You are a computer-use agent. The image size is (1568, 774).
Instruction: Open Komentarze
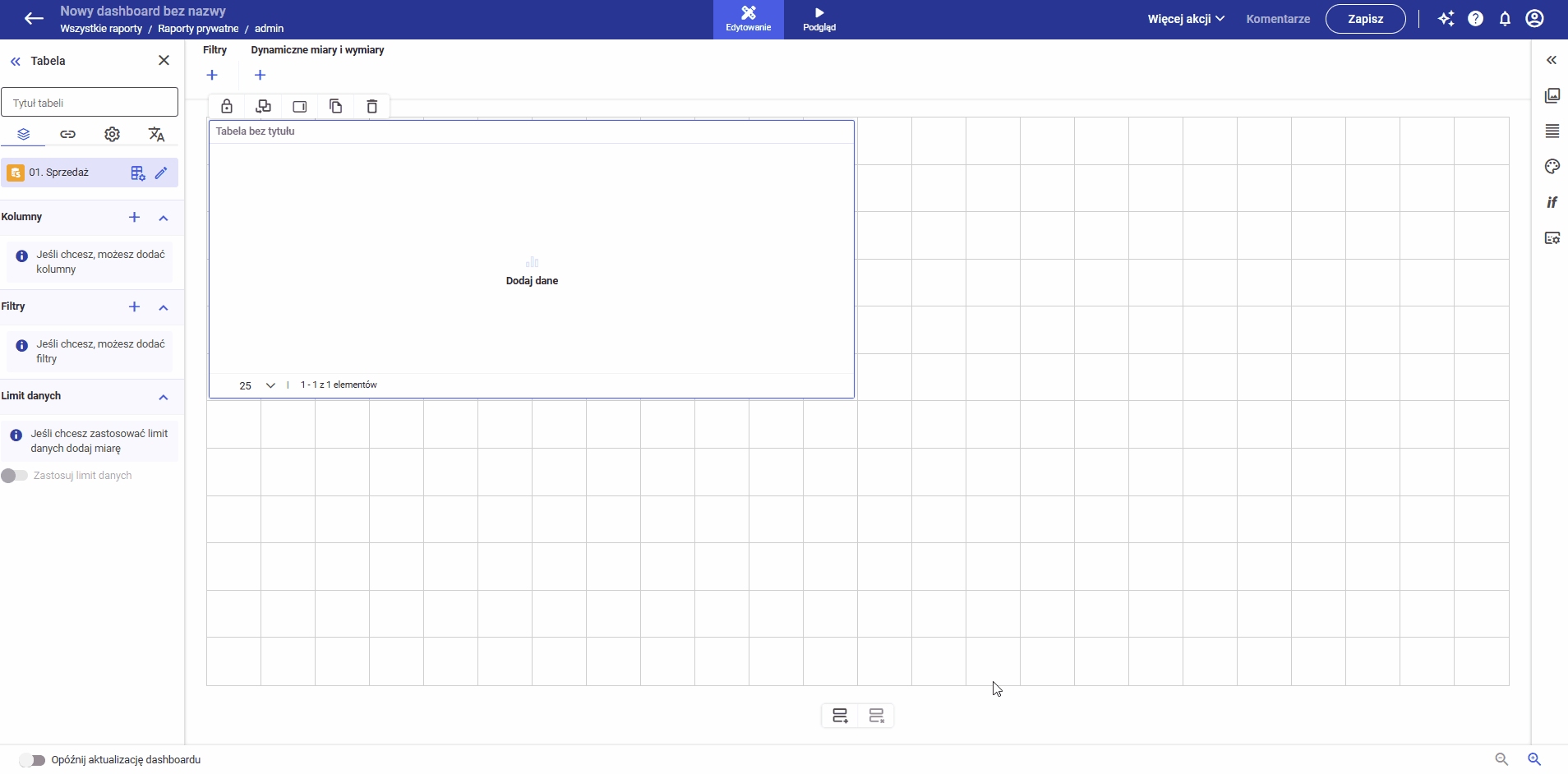tap(1278, 19)
